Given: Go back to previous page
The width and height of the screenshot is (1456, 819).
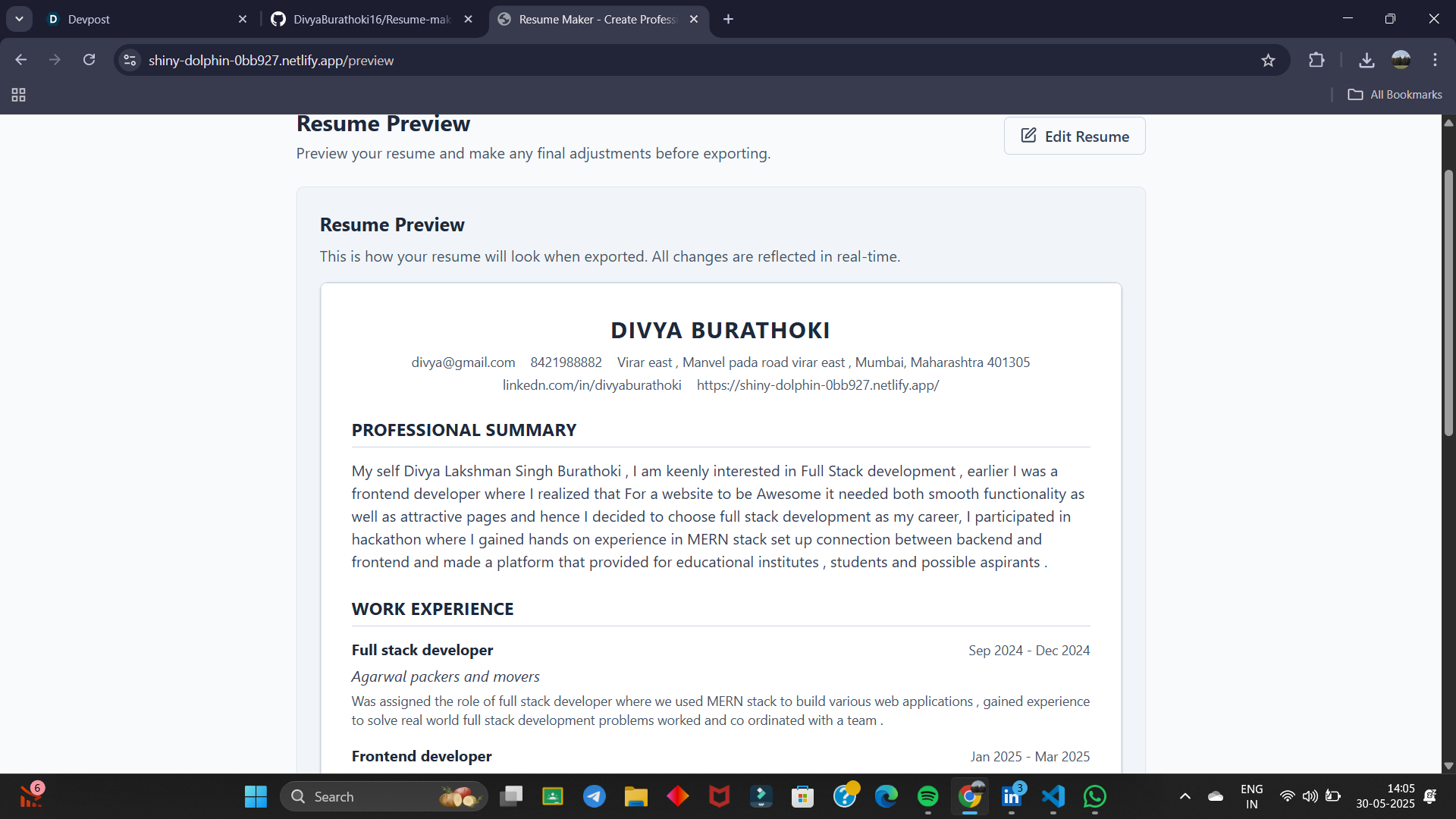Looking at the screenshot, I should 20,60.
